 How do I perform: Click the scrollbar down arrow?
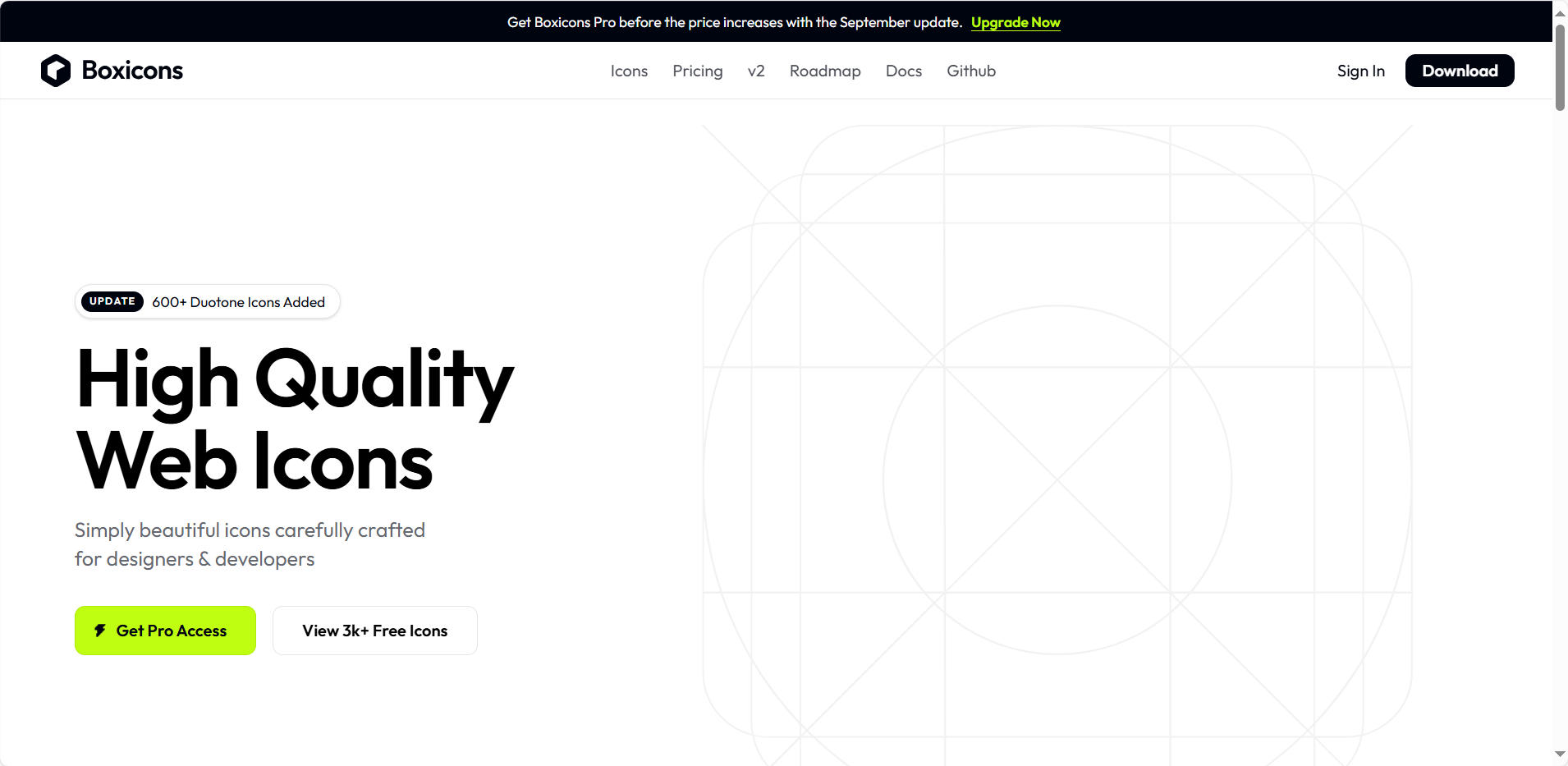pyautogui.click(x=1560, y=754)
